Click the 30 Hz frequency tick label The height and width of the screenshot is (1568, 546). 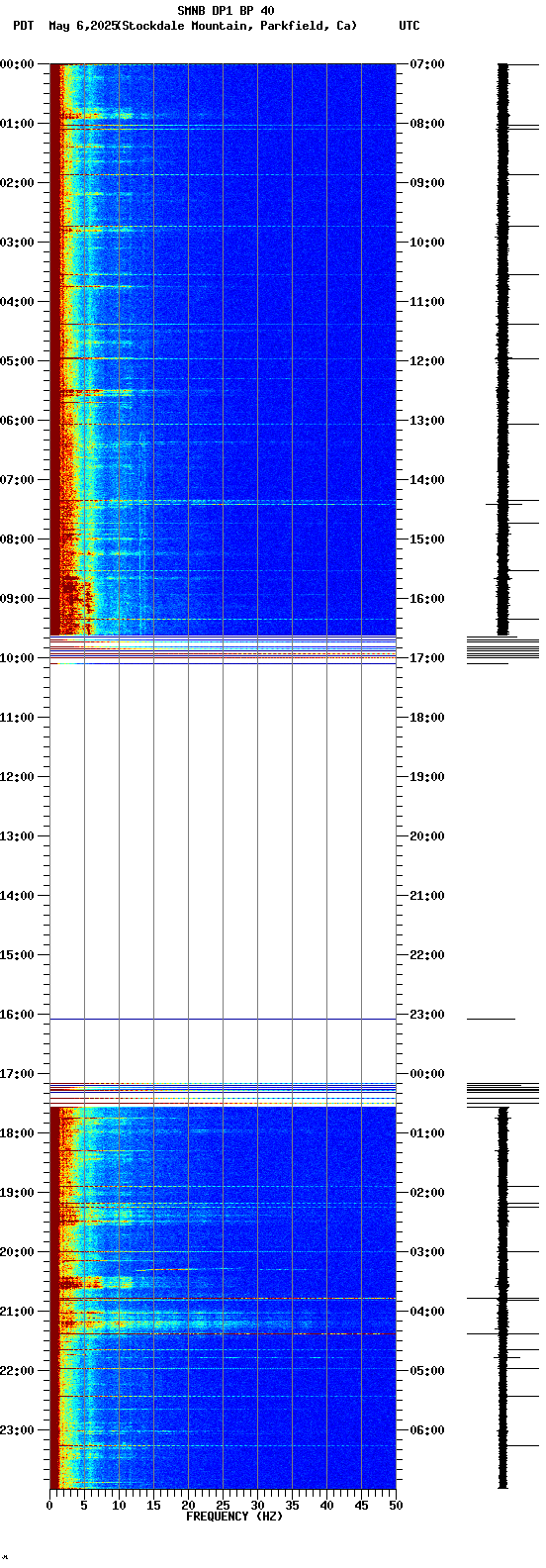point(257,1506)
